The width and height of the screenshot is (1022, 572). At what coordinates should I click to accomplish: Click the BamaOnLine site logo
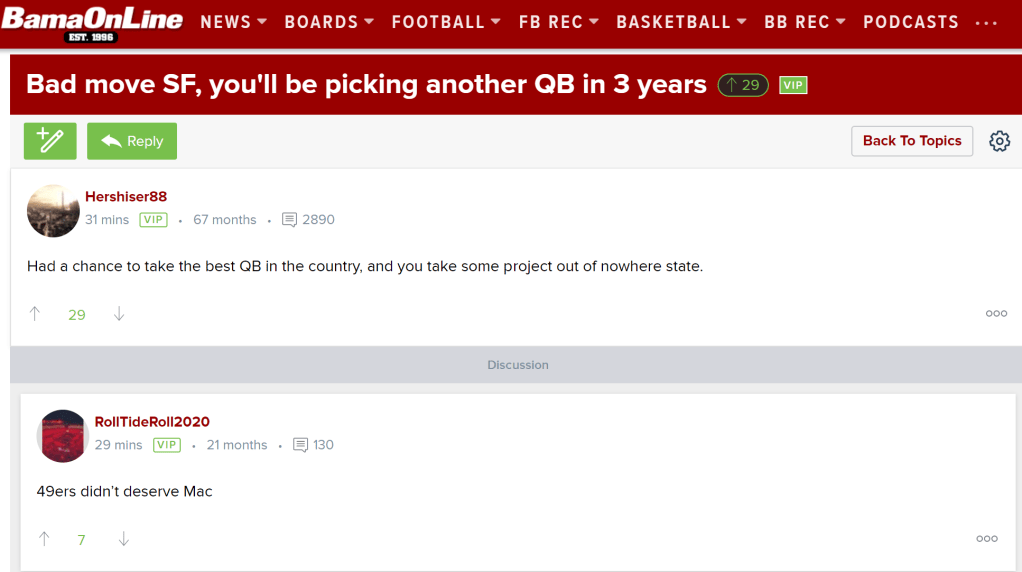point(92,22)
